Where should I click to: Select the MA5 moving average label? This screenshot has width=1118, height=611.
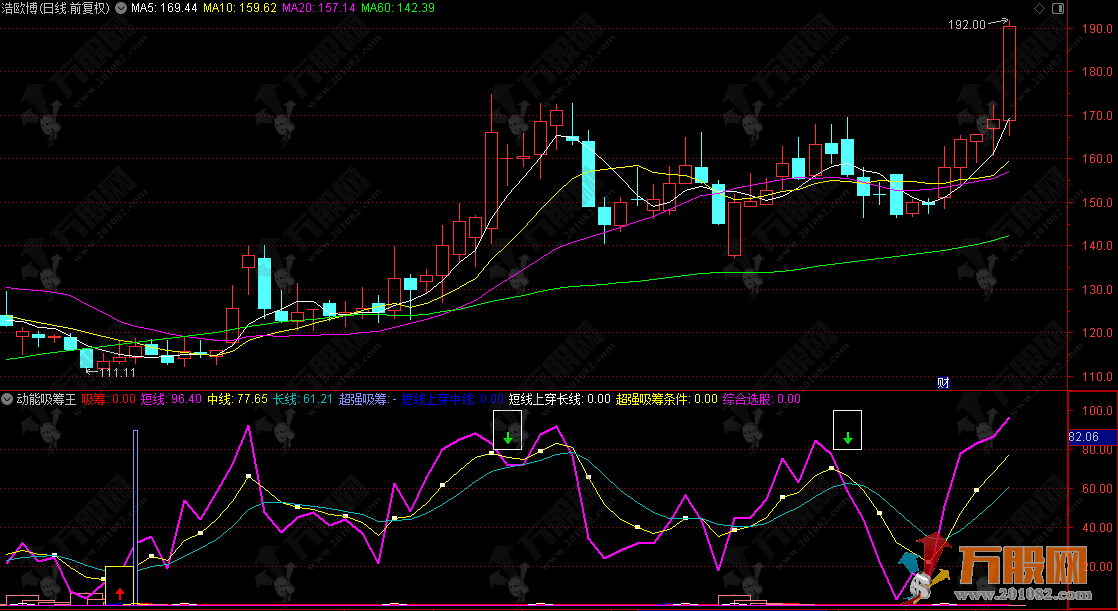tap(164, 8)
